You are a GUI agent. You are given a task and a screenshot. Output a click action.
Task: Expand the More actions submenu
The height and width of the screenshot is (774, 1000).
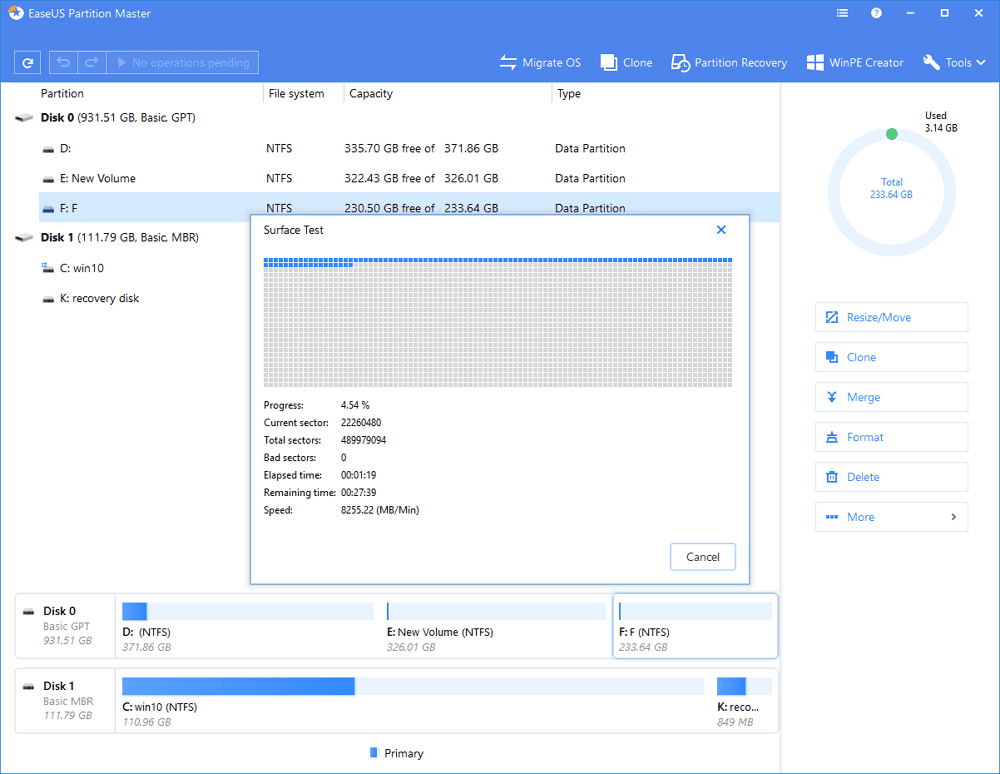(891, 517)
